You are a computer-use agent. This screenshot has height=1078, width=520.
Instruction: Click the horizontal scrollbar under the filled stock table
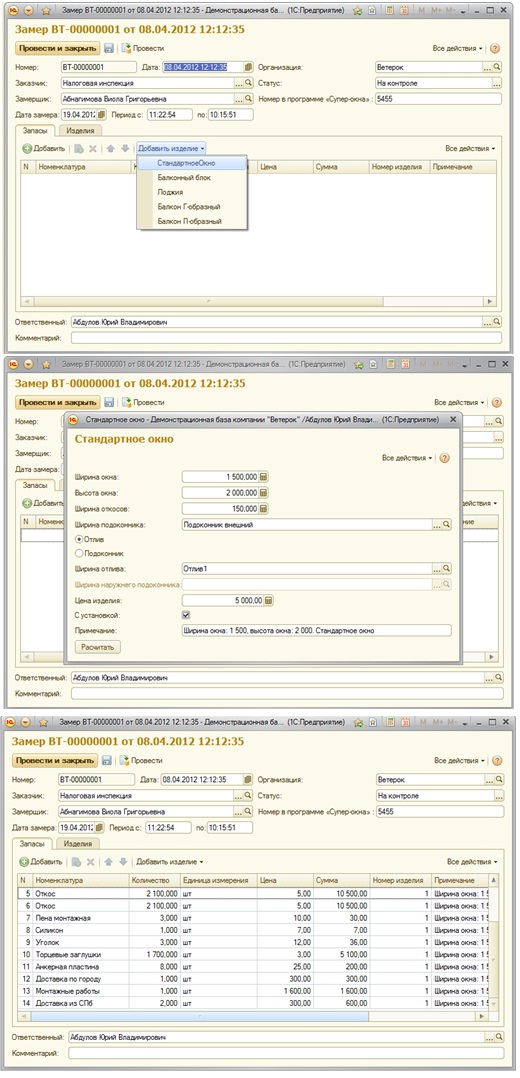coord(254,1016)
